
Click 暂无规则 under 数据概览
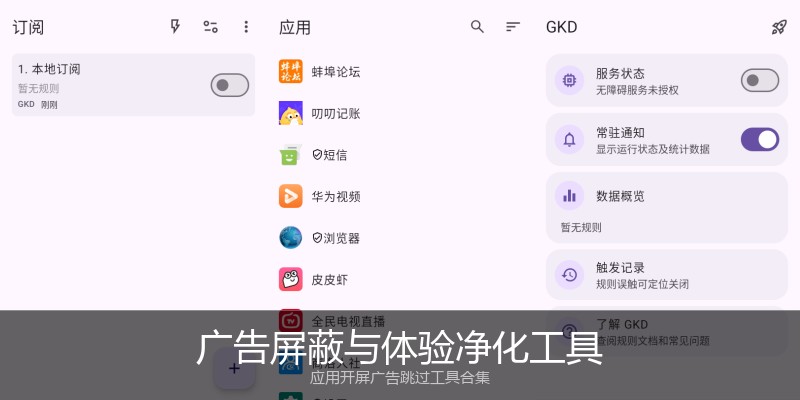tap(581, 228)
